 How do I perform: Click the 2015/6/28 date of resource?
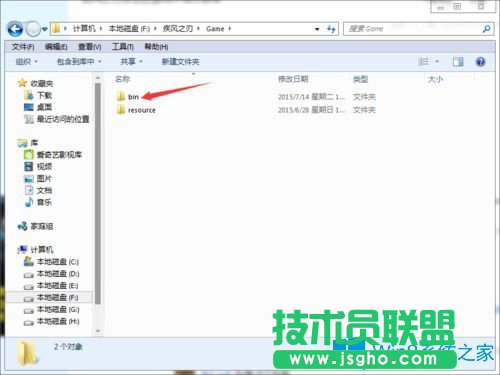pos(311,110)
